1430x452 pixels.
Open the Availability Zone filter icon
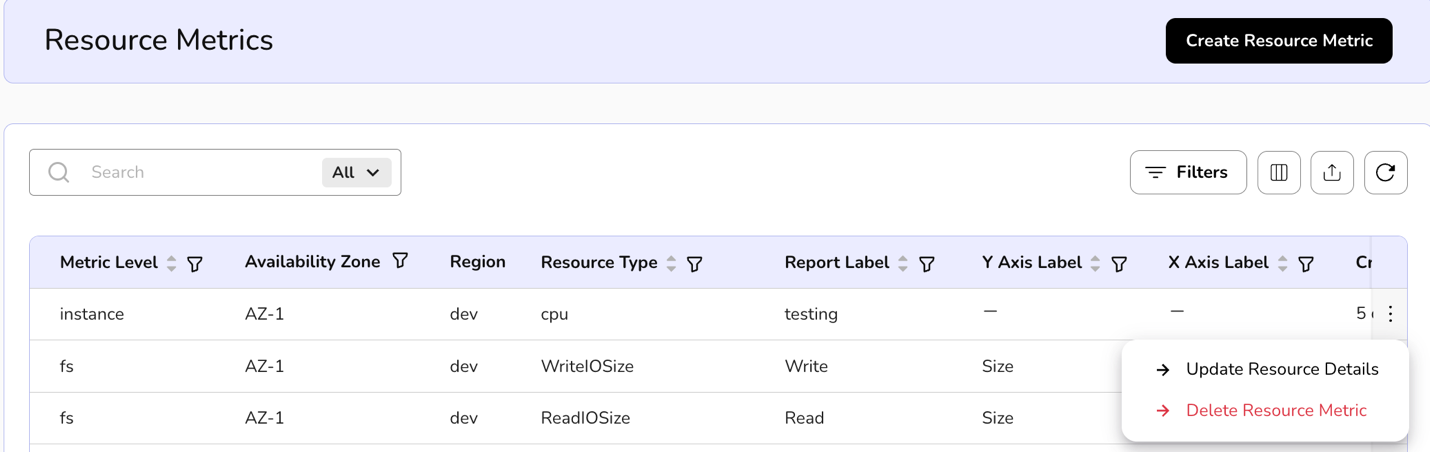coord(400,261)
